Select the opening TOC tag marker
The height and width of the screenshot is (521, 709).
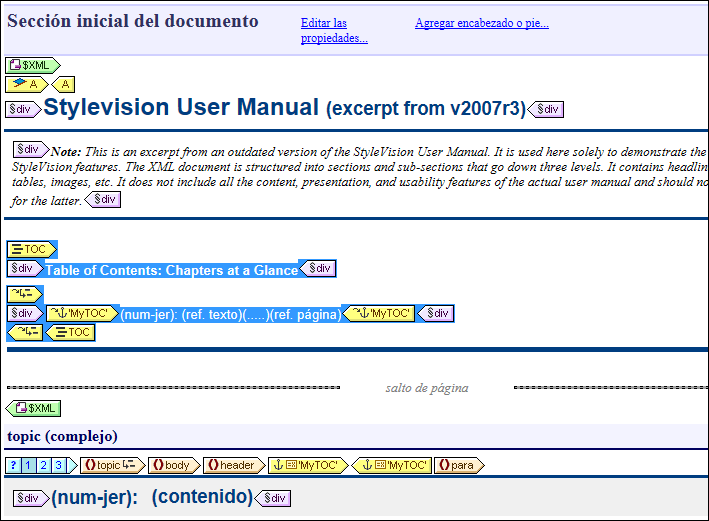click(32, 249)
